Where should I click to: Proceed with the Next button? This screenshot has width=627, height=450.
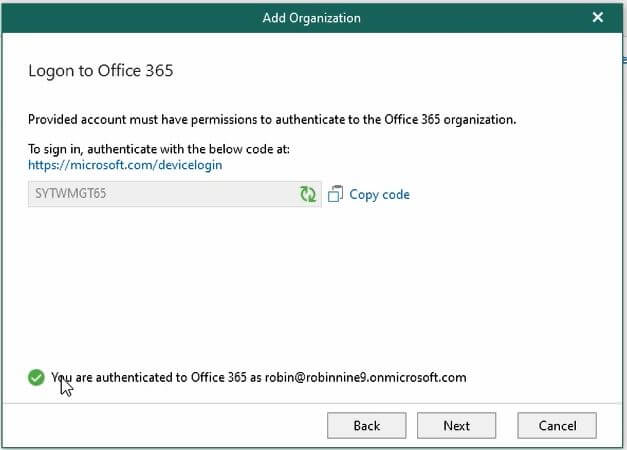[x=457, y=426]
